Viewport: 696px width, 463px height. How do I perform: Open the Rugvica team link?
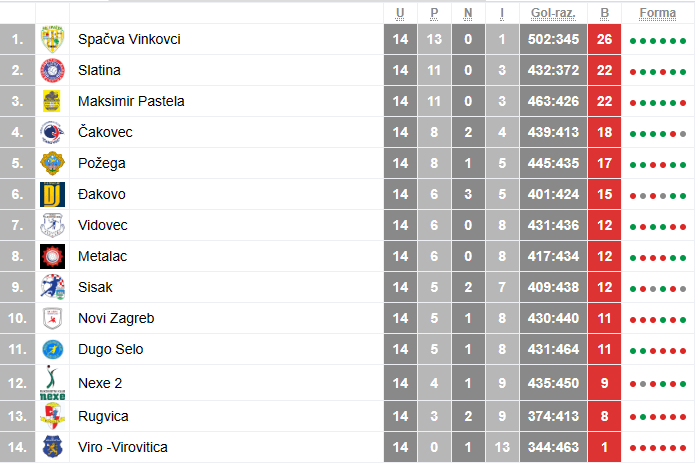(103, 415)
